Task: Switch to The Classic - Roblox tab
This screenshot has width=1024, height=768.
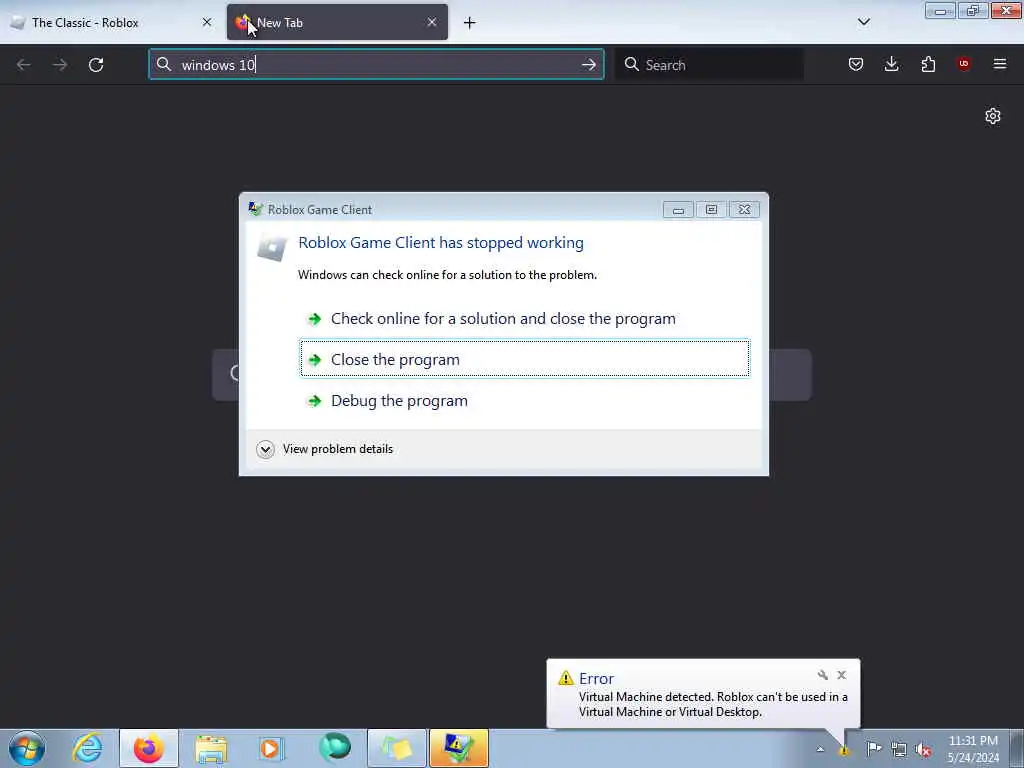Action: (x=111, y=22)
